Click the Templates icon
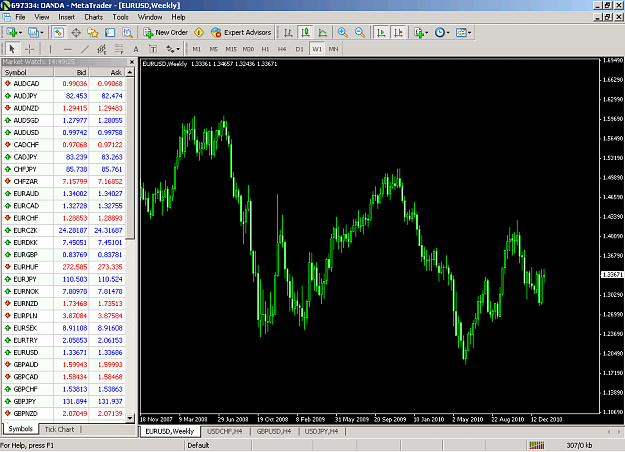The width and height of the screenshot is (625, 452). (x=461, y=33)
